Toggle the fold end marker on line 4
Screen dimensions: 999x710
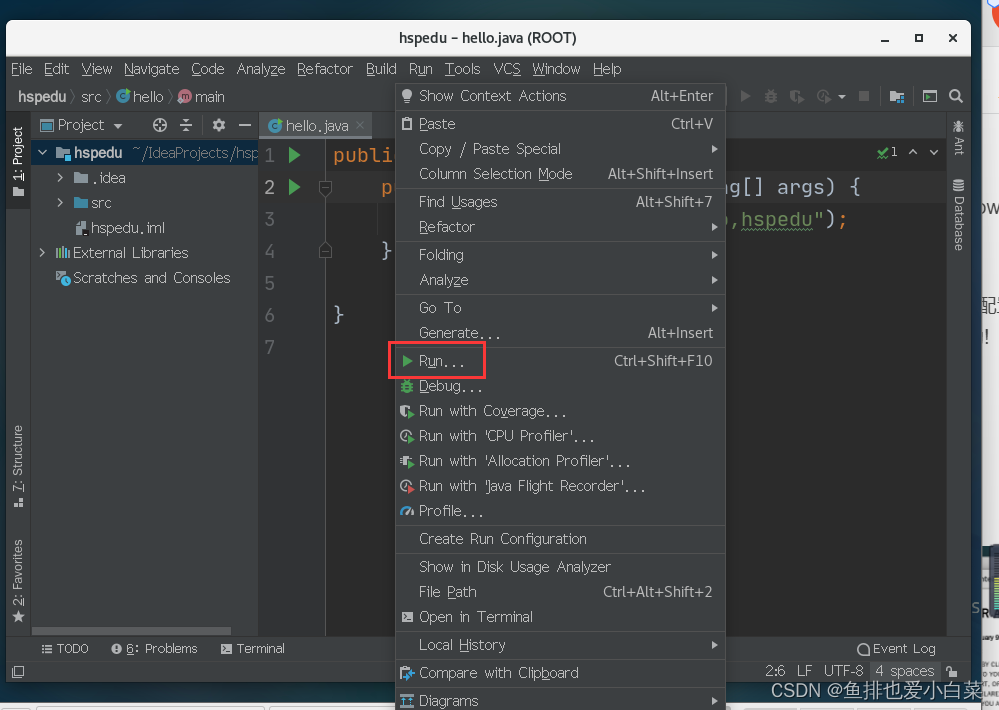(325, 250)
